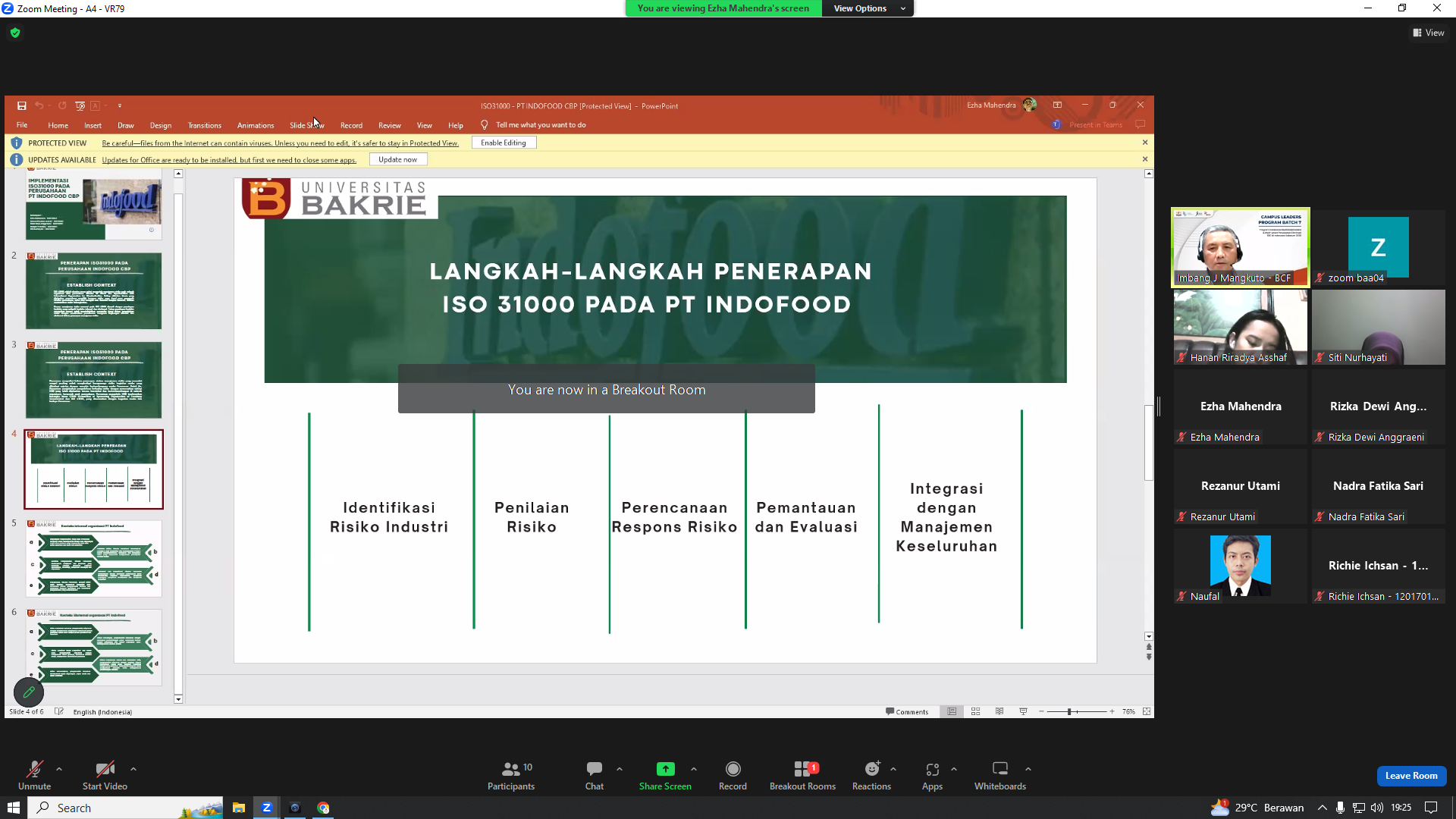The image size is (1456, 819).
Task: Select slide 5 thumbnail
Action: click(94, 558)
